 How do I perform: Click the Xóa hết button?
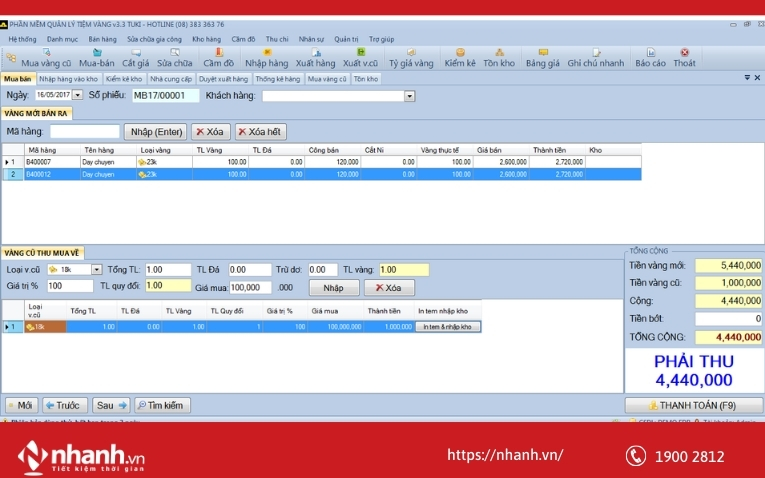[260, 132]
